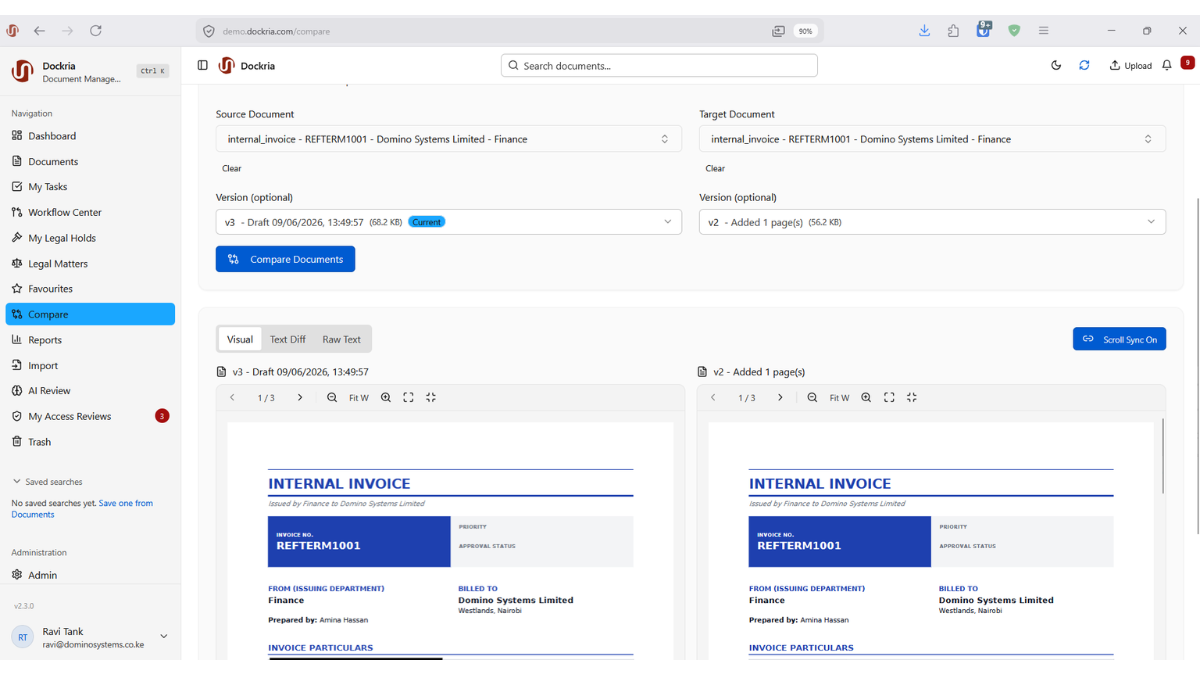Viewport: 1200px width, 675px height.
Task: Select the Visual tab
Action: pyautogui.click(x=240, y=339)
